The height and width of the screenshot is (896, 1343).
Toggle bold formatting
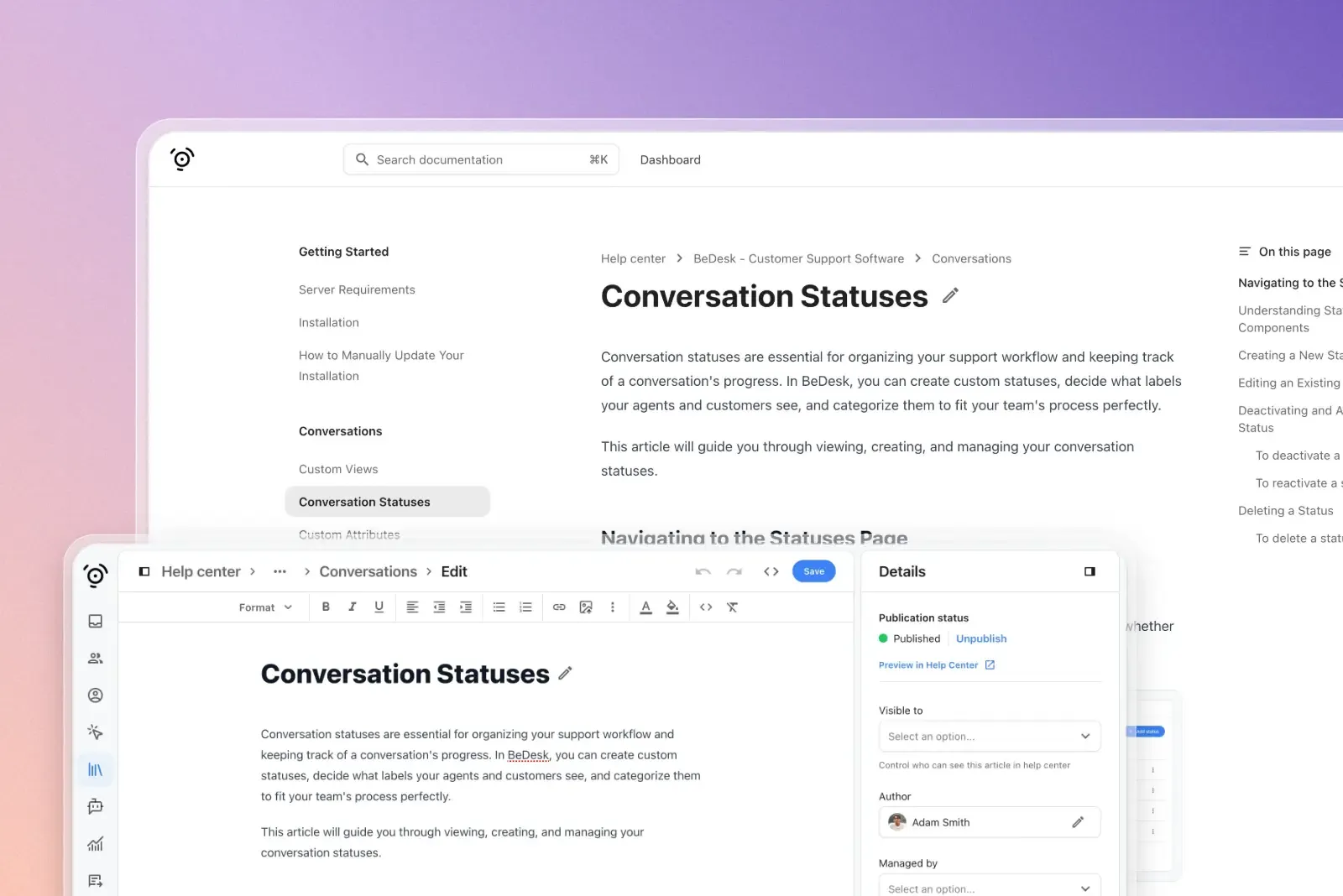(326, 607)
